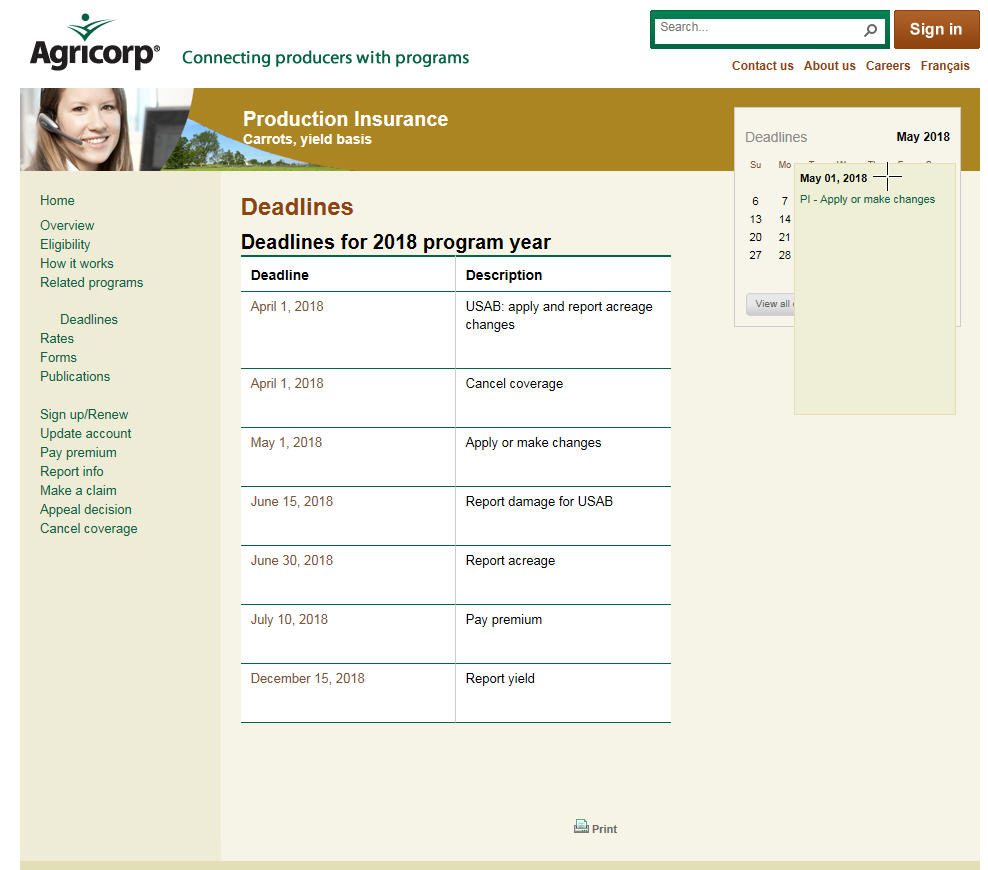This screenshot has height=870, width=988.
Task: Open the Publications page
Action: tap(75, 376)
